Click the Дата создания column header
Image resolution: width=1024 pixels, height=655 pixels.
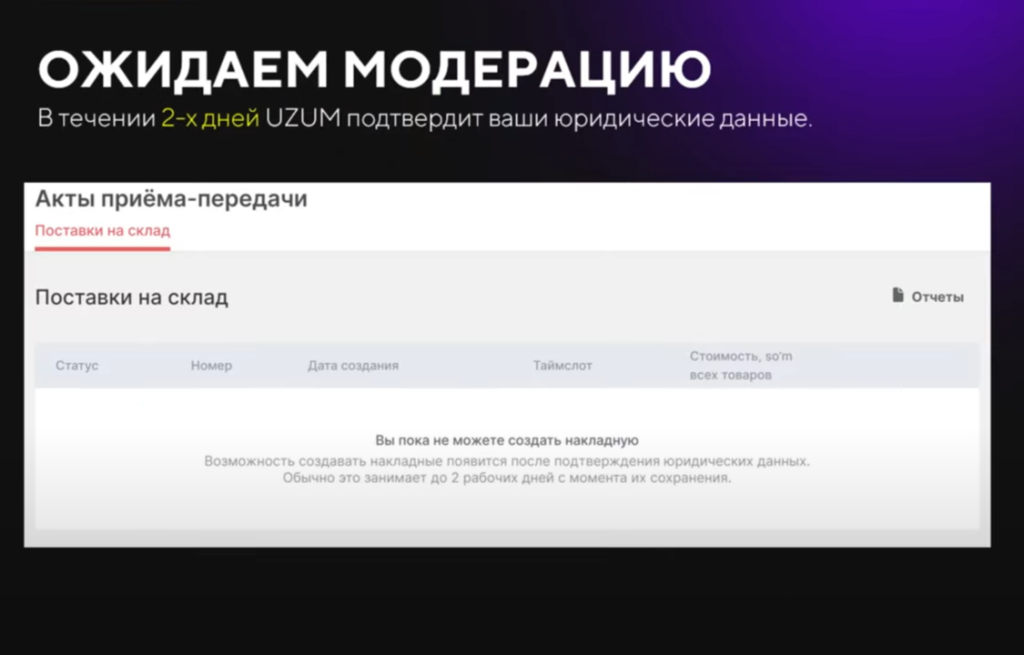pyautogui.click(x=353, y=366)
